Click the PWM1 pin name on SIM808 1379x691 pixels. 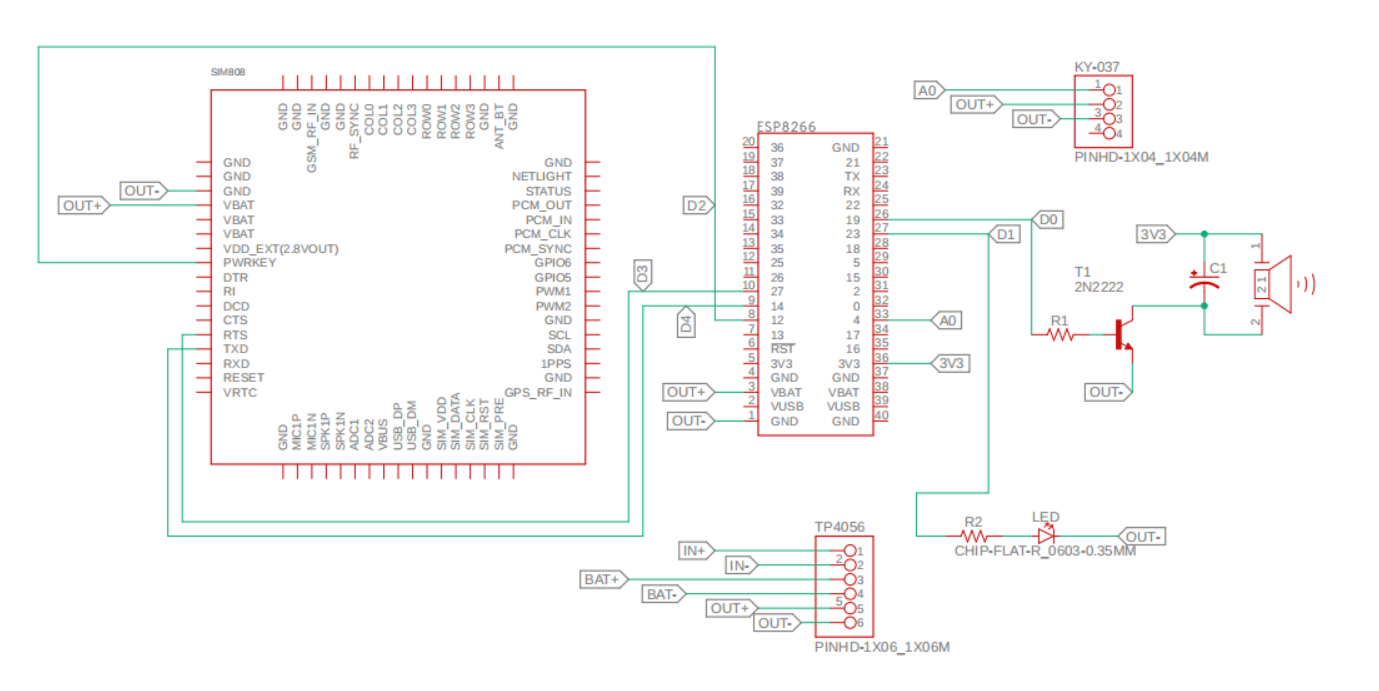pyautogui.click(x=554, y=292)
